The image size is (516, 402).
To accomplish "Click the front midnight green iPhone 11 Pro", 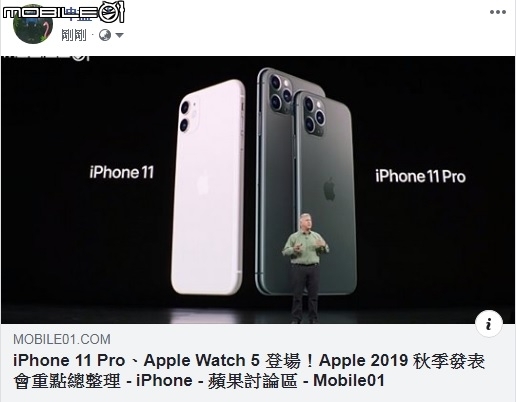I will pos(324,193).
